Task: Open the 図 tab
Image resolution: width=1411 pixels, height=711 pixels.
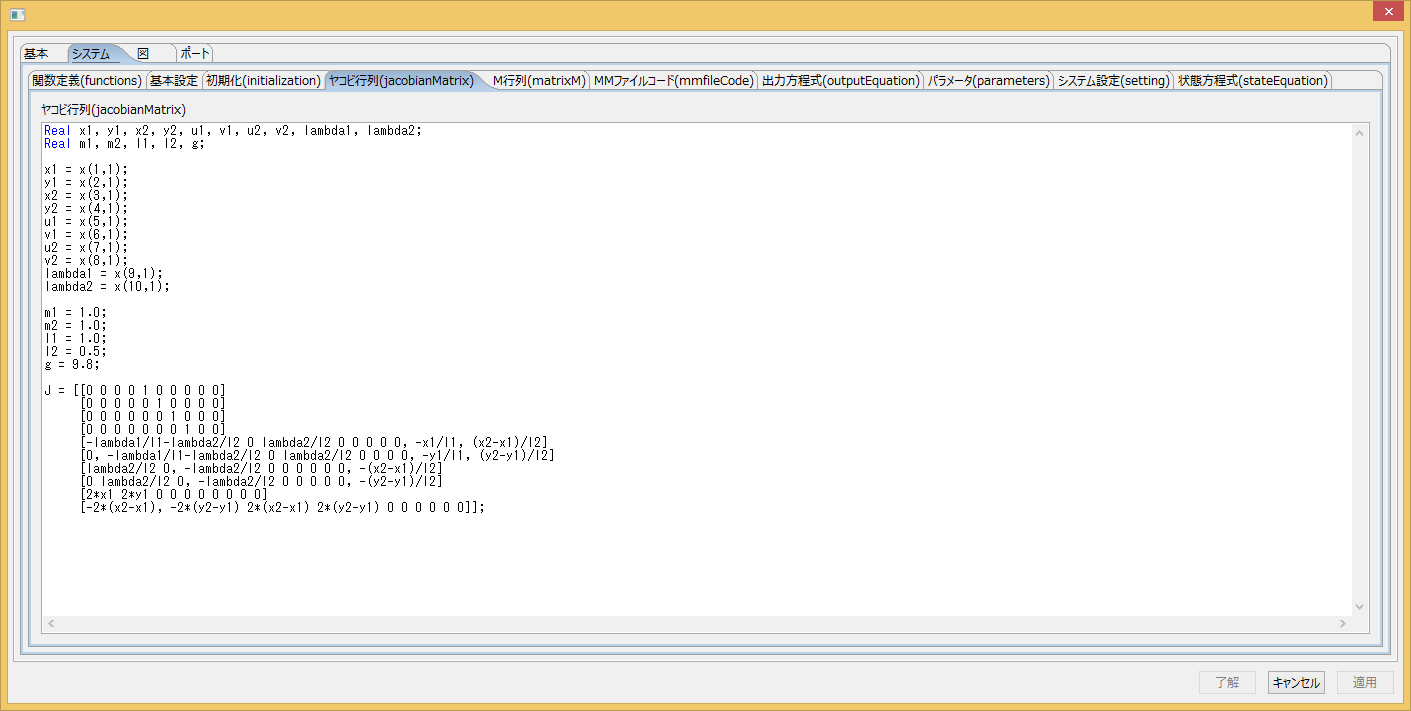Action: [143, 54]
